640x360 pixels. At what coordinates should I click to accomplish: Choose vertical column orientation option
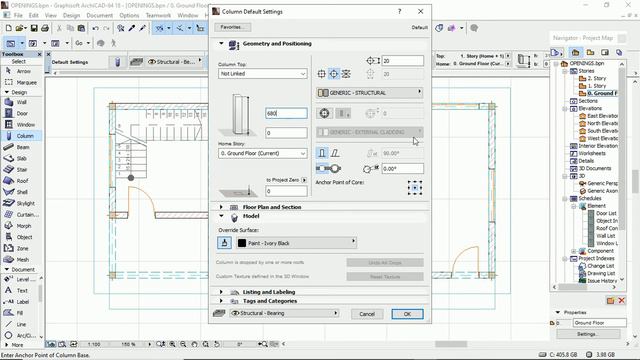coord(322,153)
